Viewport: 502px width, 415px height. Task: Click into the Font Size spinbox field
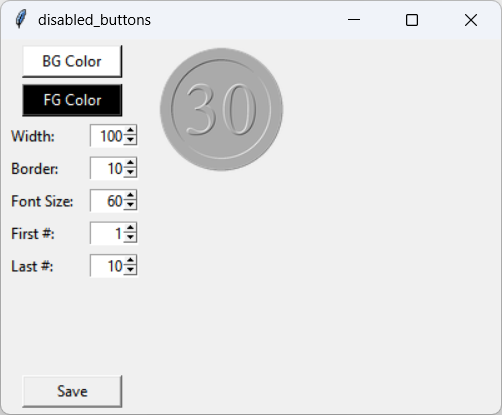(107, 201)
